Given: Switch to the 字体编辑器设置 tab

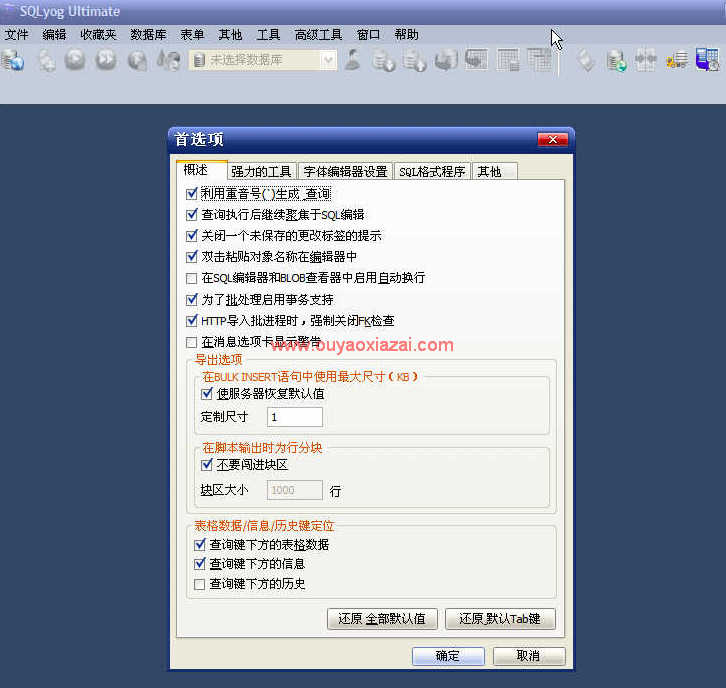Looking at the screenshot, I should (345, 171).
